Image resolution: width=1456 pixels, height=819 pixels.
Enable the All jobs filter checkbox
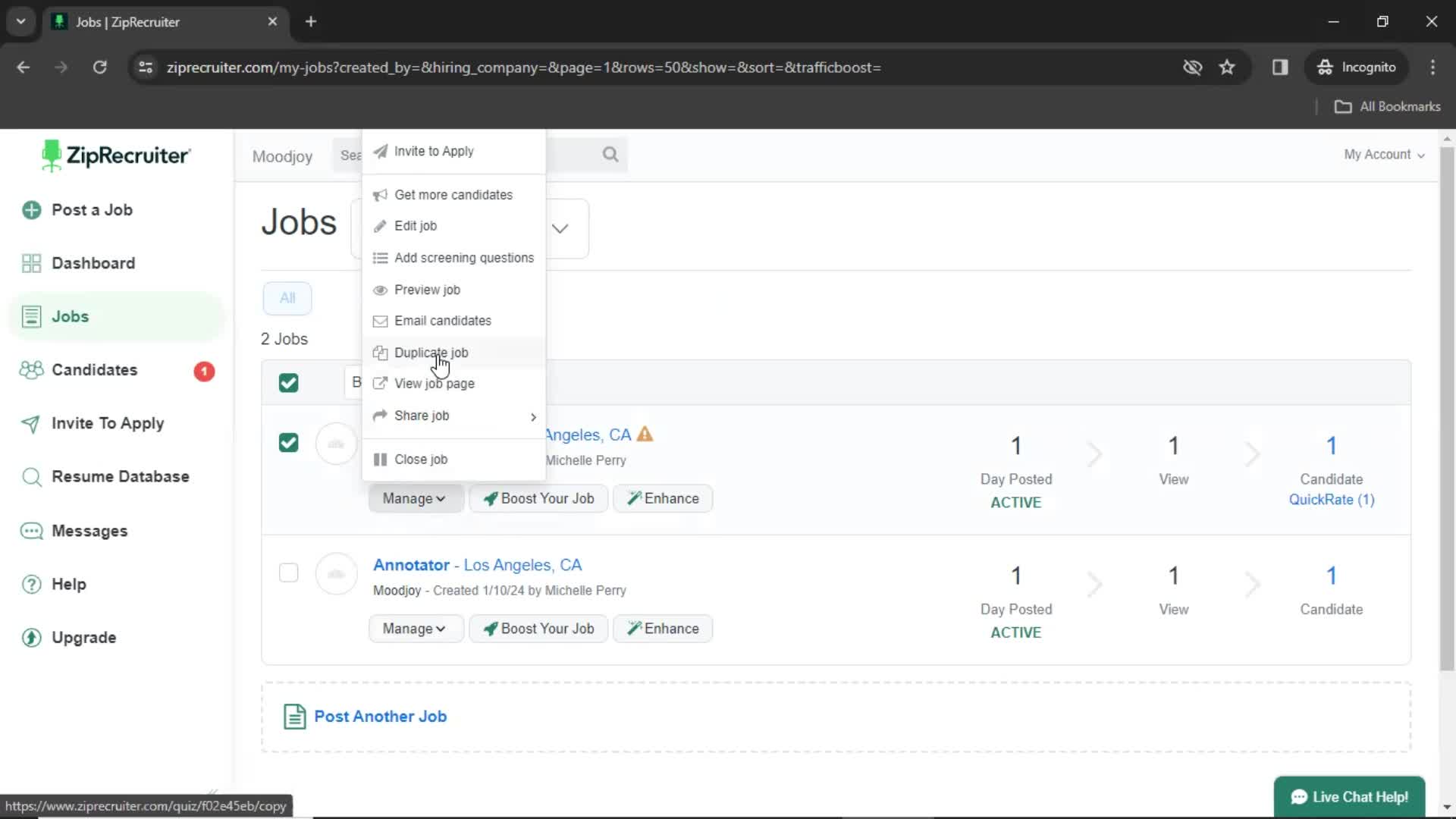[288, 298]
